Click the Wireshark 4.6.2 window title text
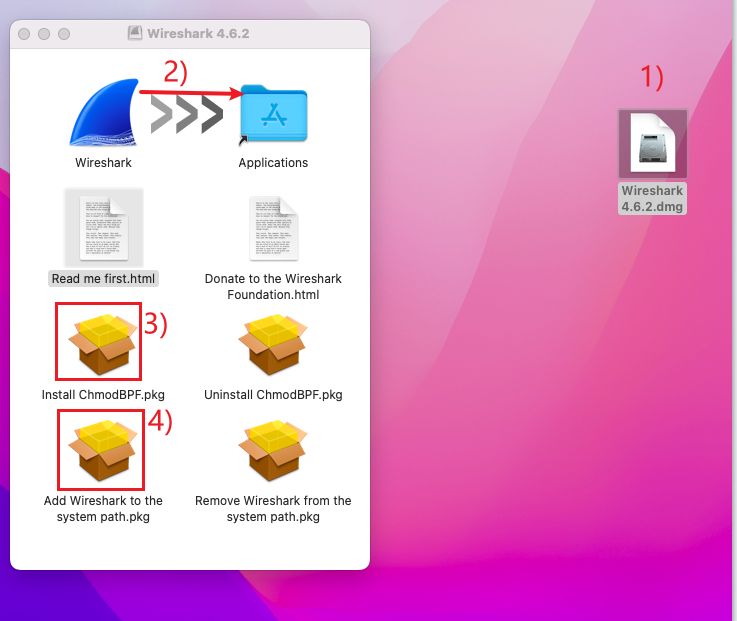 coord(198,33)
